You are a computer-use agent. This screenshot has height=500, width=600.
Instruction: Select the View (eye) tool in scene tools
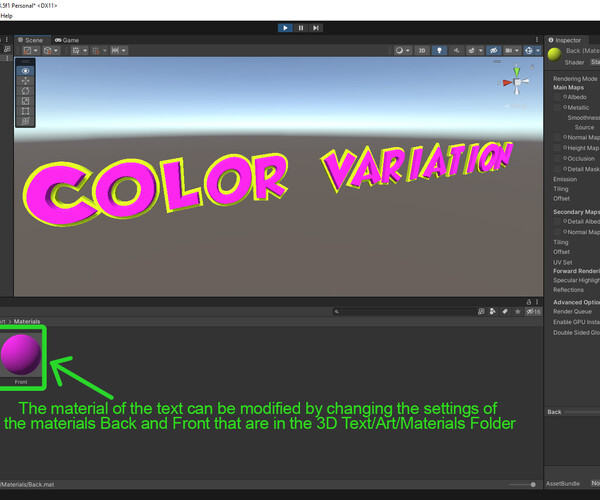pos(25,71)
